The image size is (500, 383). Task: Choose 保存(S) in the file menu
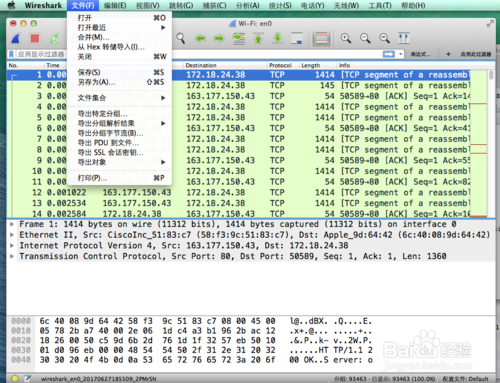pyautogui.click(x=119, y=72)
